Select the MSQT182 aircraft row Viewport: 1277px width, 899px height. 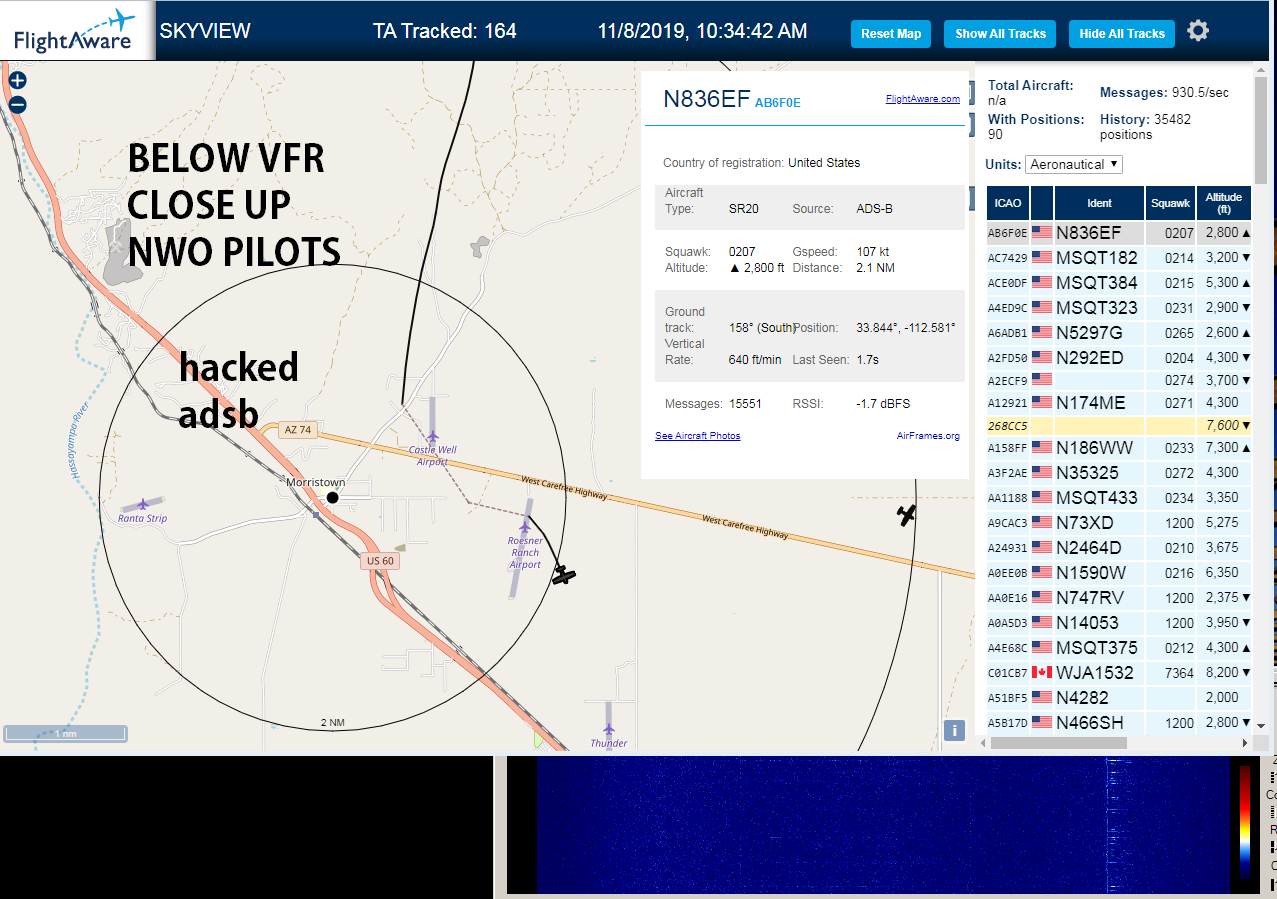pyautogui.click(x=1118, y=257)
